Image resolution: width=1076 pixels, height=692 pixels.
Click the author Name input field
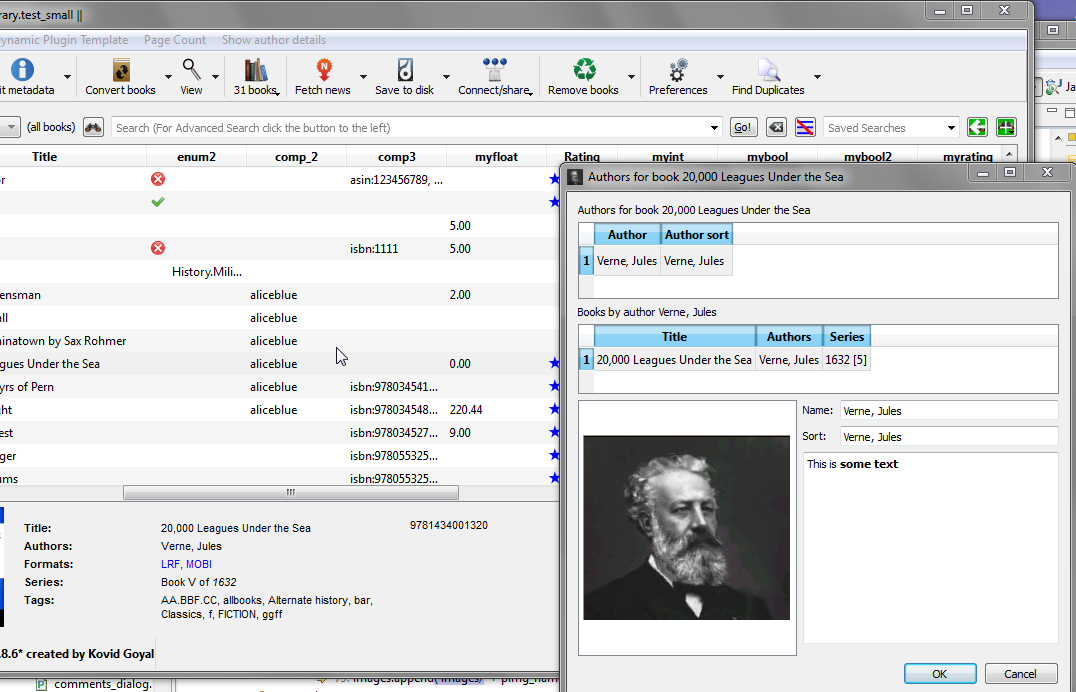(949, 411)
